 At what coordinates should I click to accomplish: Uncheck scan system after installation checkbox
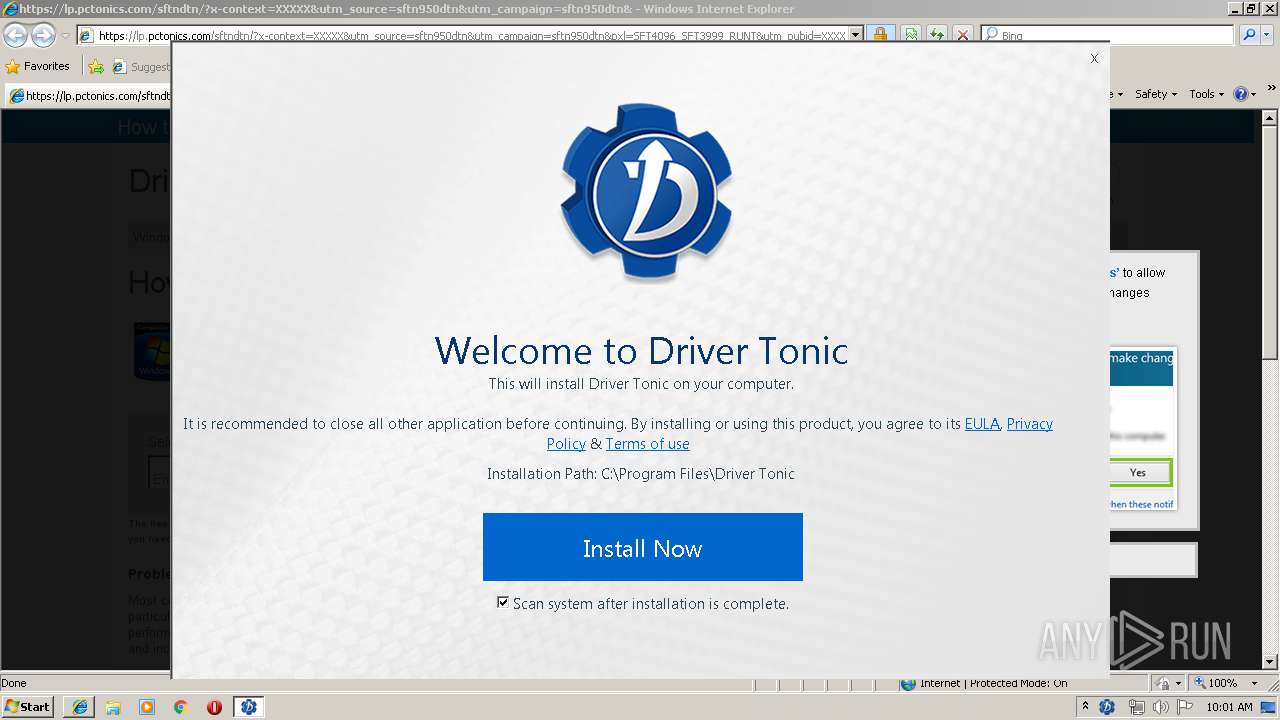tap(503, 602)
